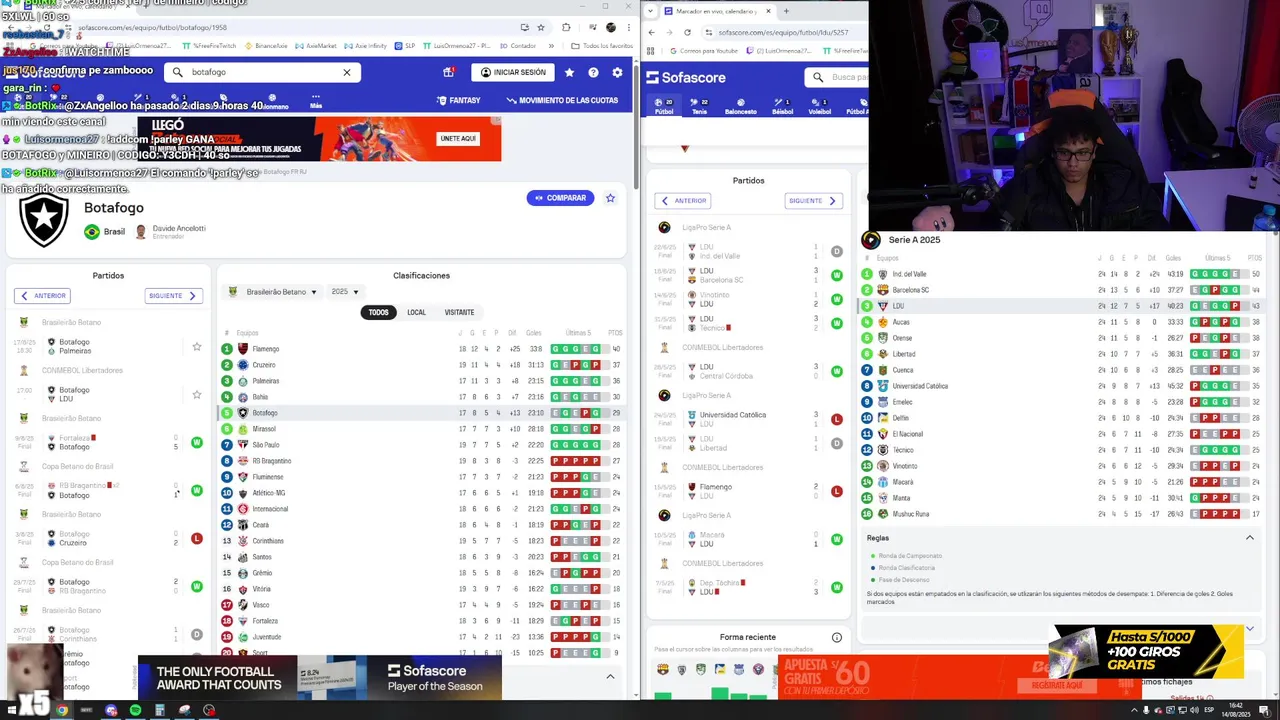Open tab search dropdown in right Chrome
The height and width of the screenshot is (720, 1280).
pyautogui.click(x=651, y=11)
